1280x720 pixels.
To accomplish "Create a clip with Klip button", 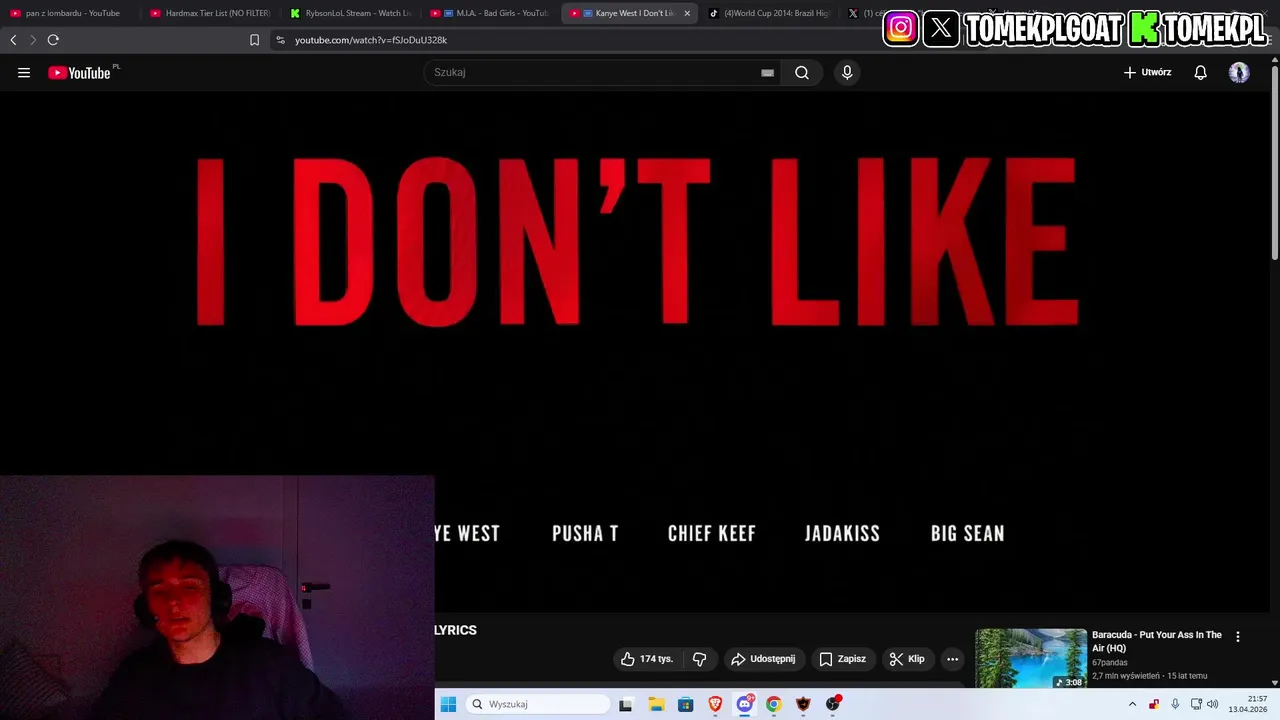I will point(908,659).
